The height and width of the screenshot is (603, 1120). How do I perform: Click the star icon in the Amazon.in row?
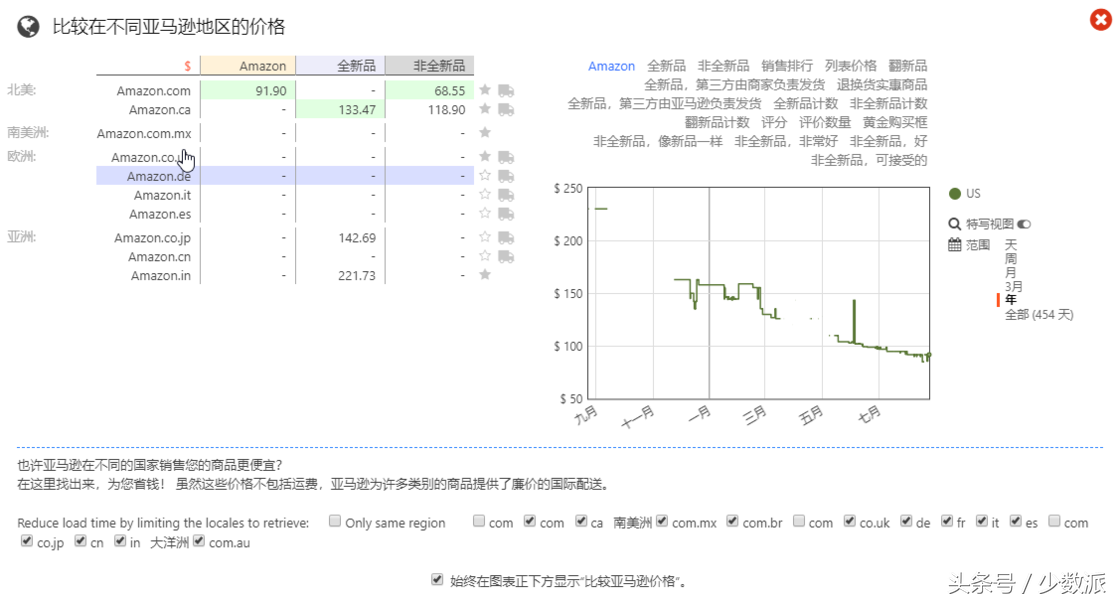[485, 274]
